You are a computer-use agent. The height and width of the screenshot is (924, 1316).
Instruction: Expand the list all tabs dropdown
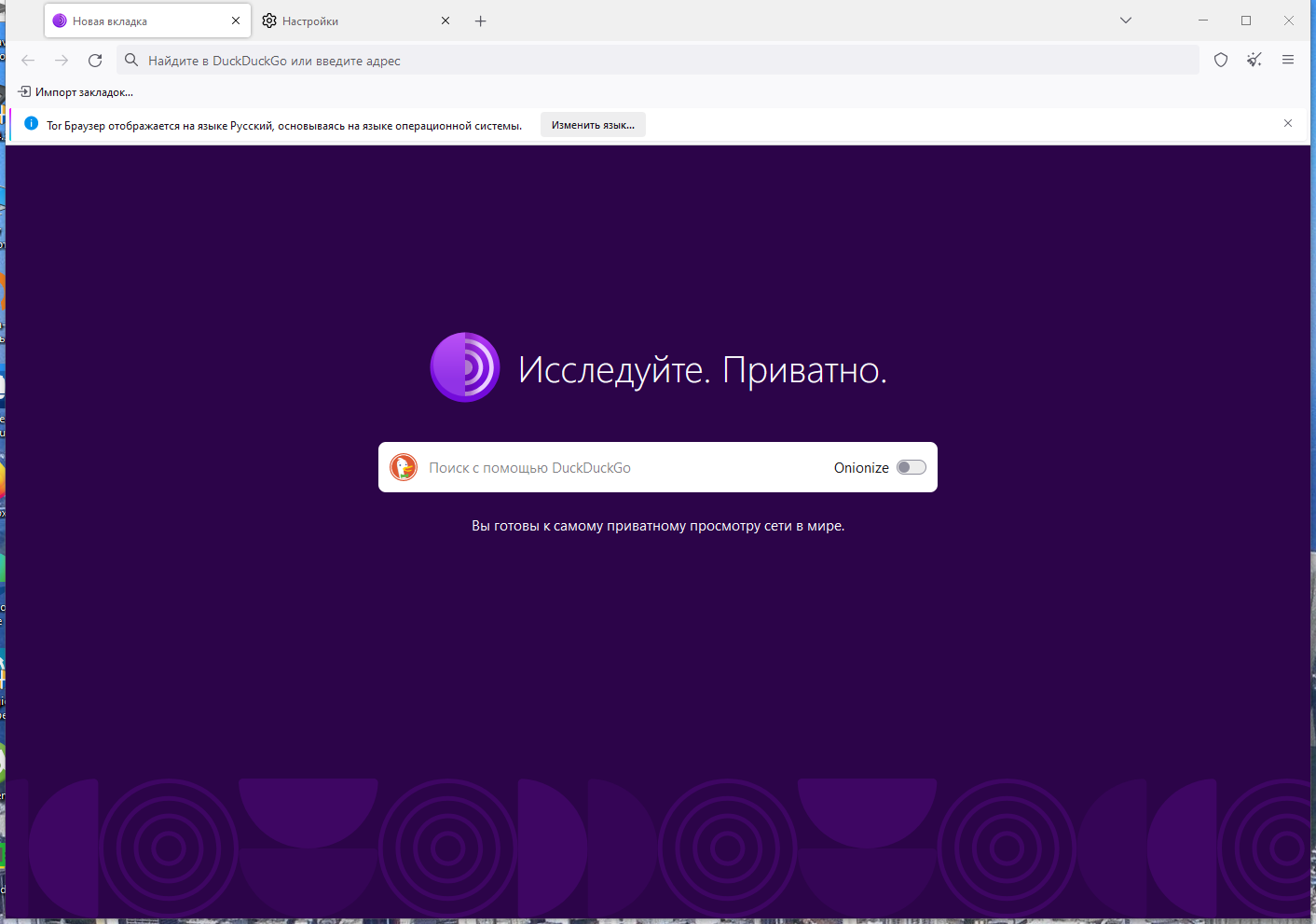1126,21
